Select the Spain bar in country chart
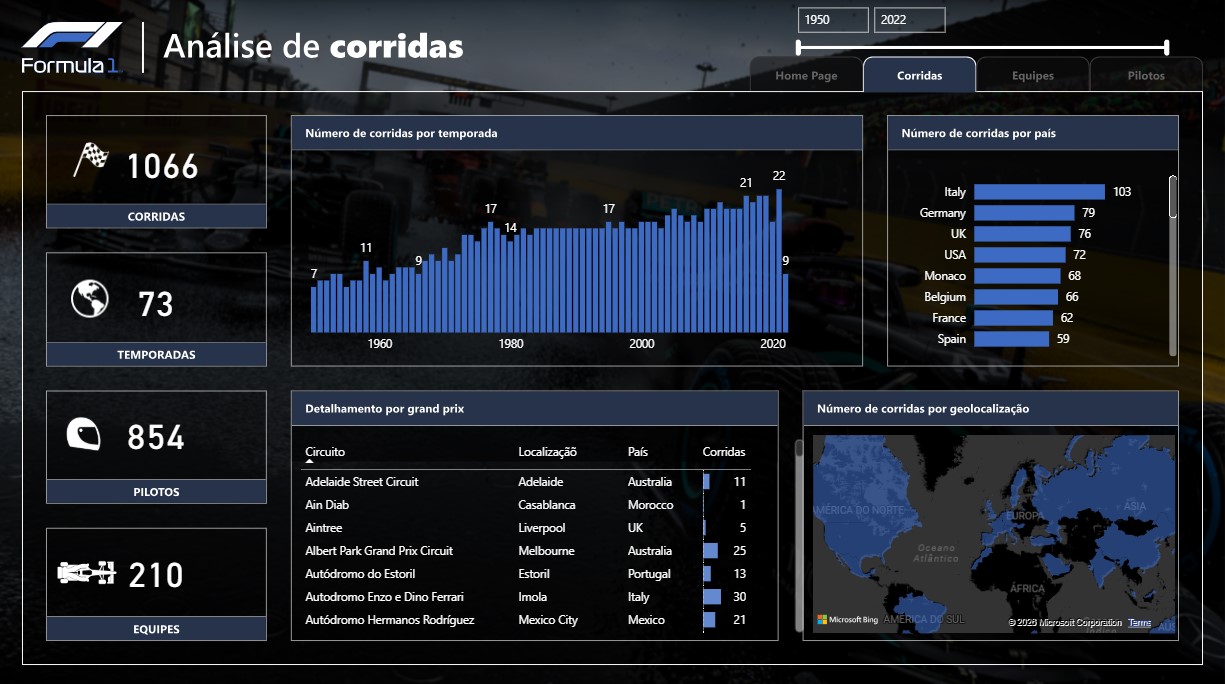The image size is (1225, 684). tap(1011, 339)
